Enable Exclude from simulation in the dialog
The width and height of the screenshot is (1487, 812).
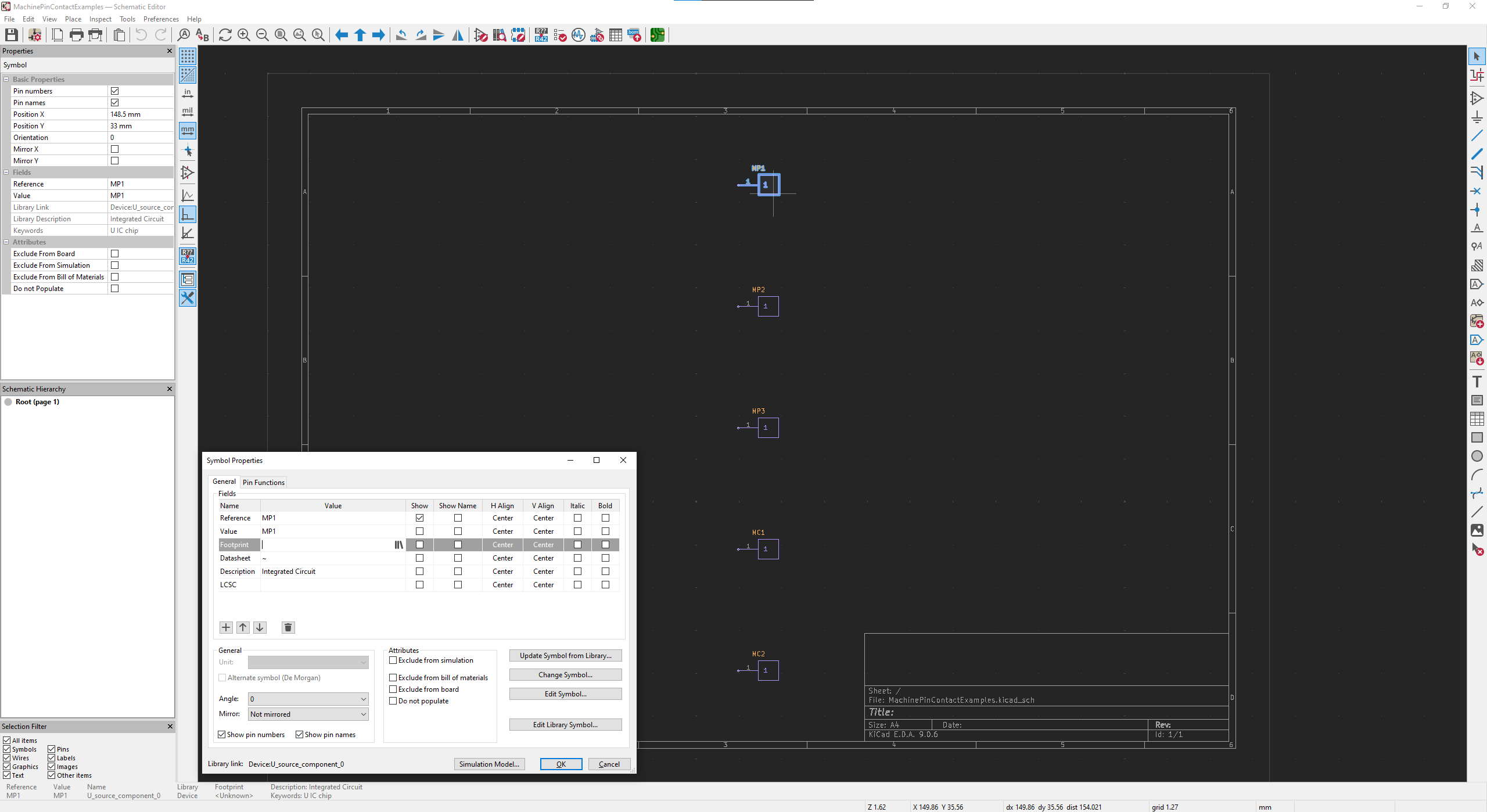(x=393, y=660)
